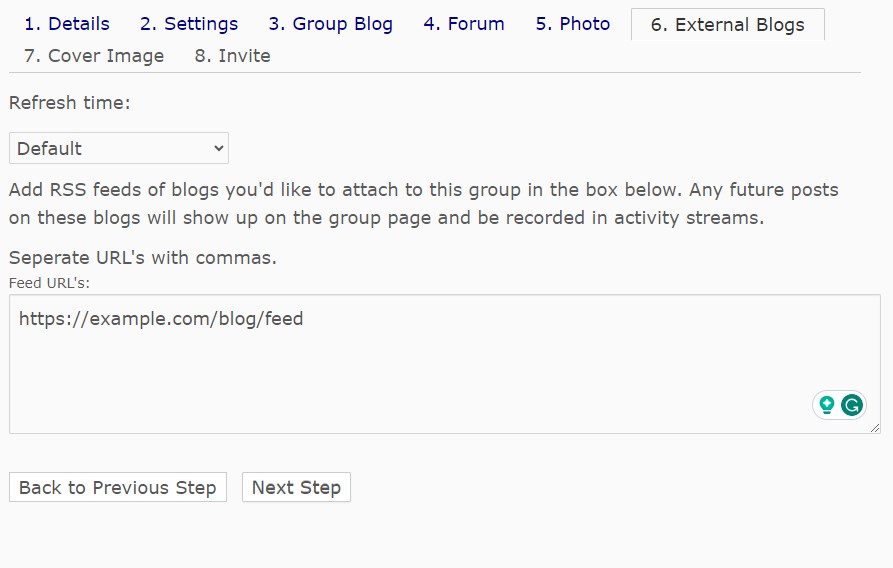Switch to the 2. Settings tab

click(x=189, y=24)
